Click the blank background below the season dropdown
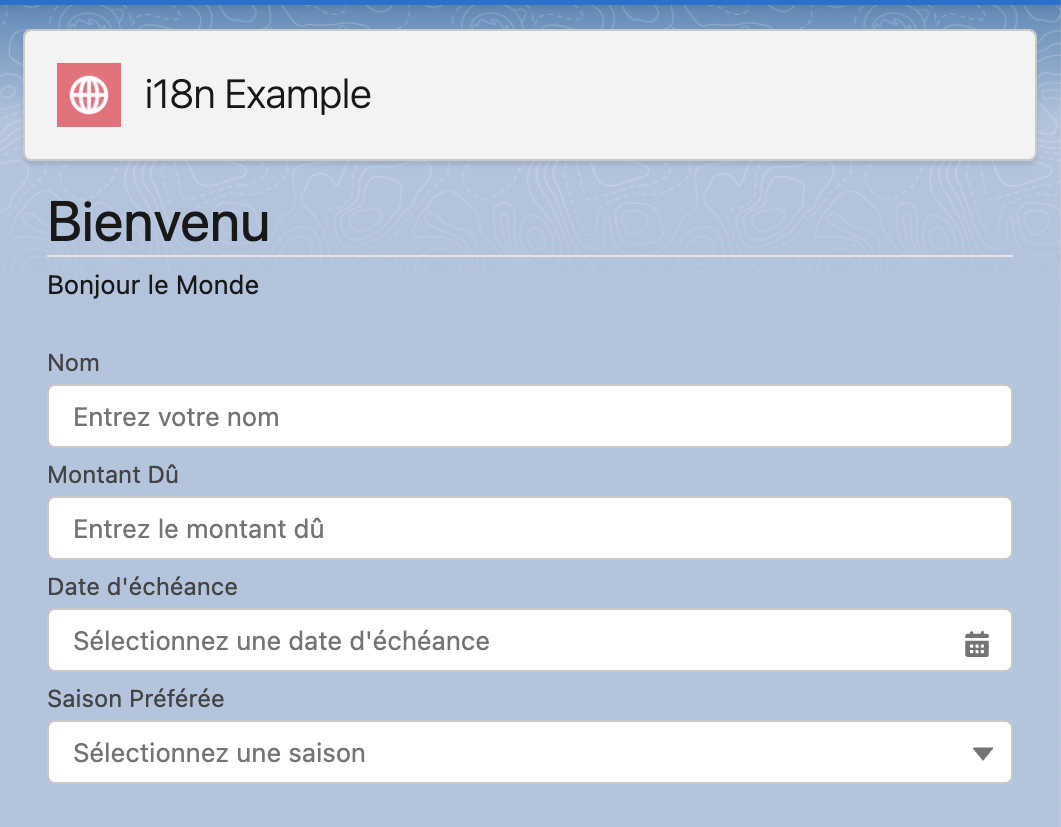 click(530, 806)
